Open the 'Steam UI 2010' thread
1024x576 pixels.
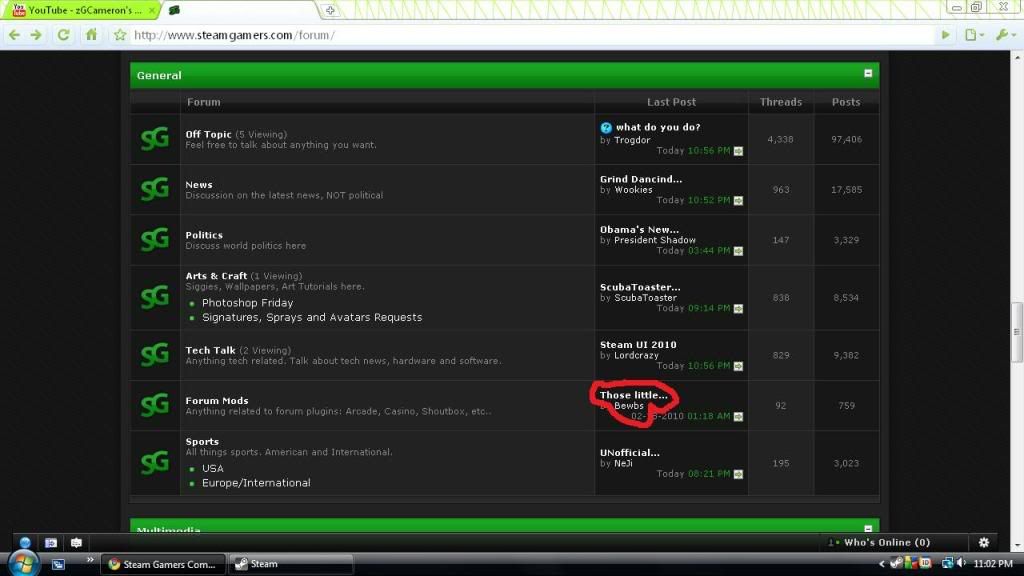pos(638,345)
